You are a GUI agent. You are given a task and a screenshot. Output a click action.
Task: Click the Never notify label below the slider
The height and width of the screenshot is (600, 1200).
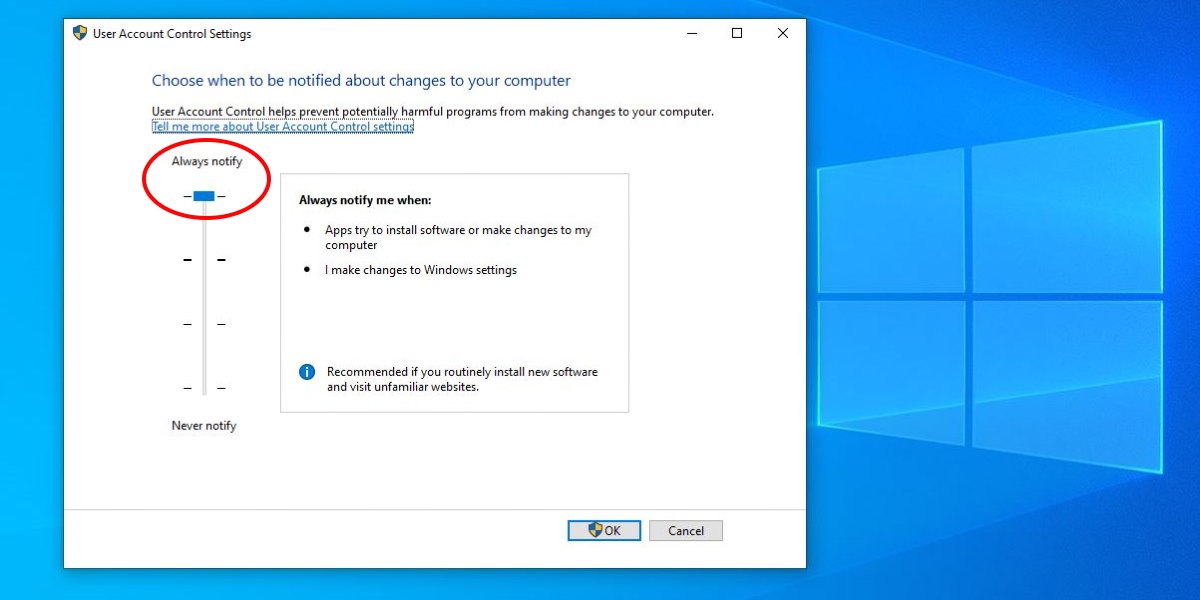tap(203, 425)
